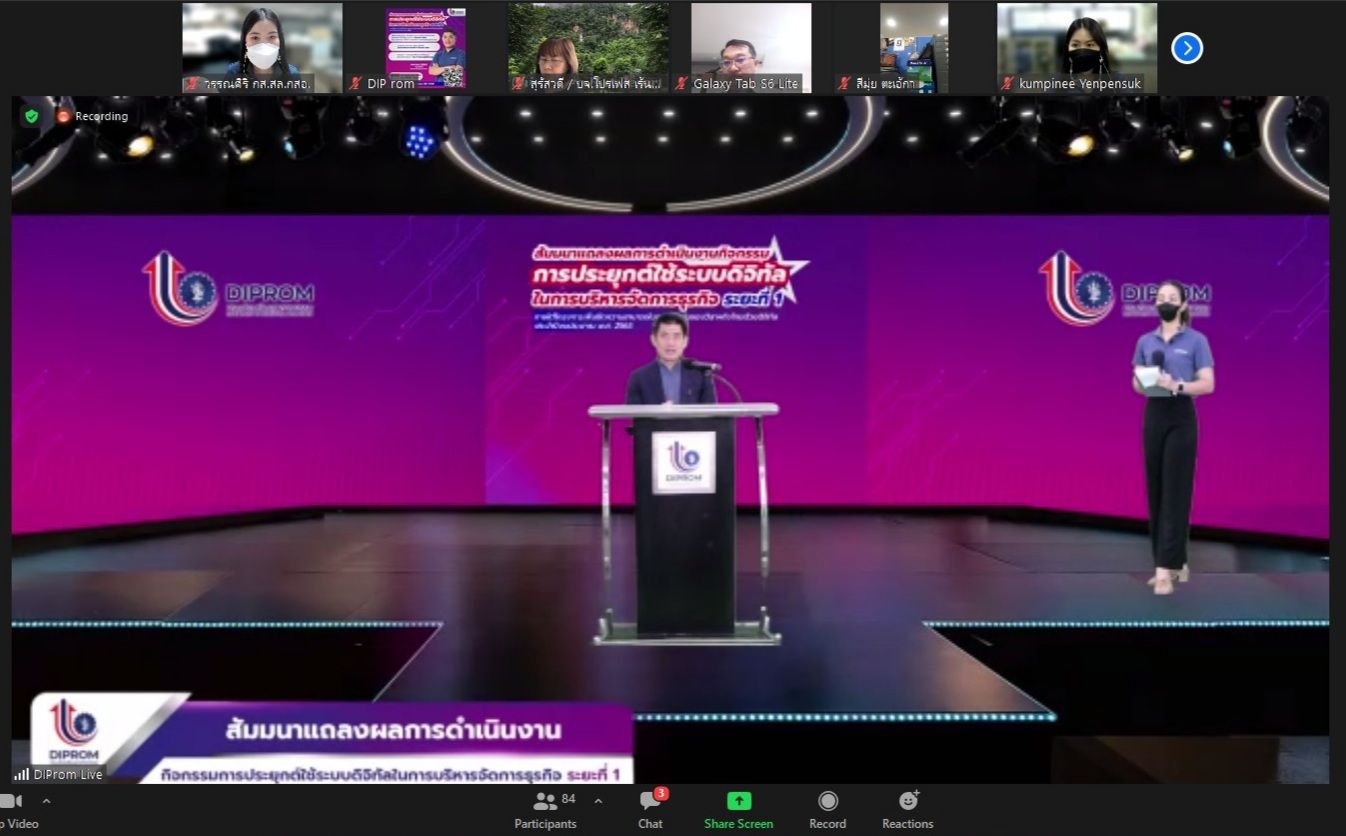
Task: Select the Galaxy Tab S6 Lite video thumbnail
Action: tap(751, 48)
